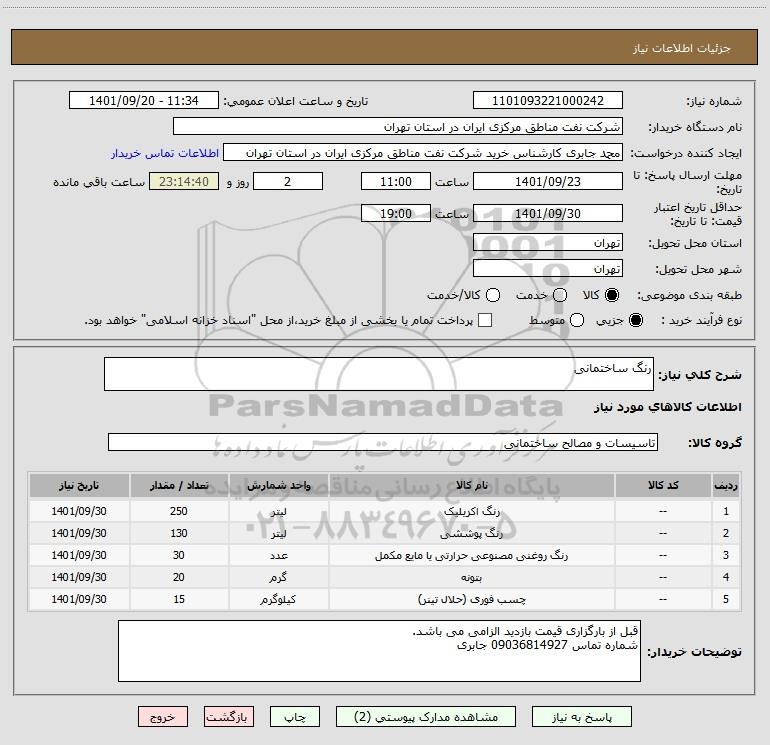Click quantity 20 in the table

coord(179,578)
